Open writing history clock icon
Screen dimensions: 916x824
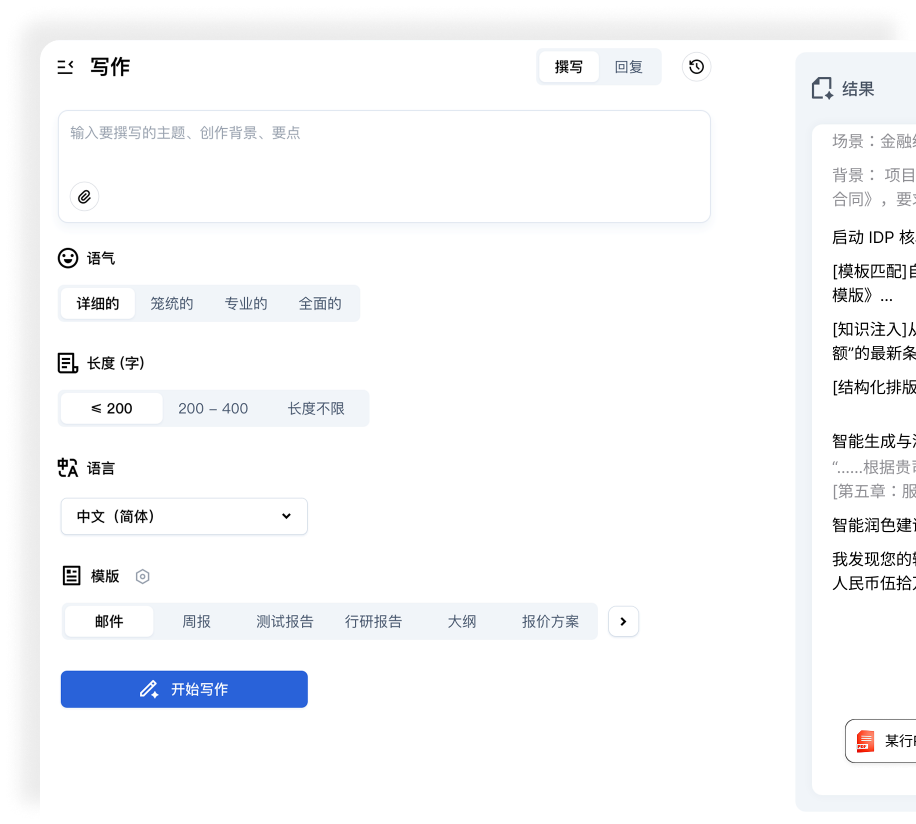(696, 67)
